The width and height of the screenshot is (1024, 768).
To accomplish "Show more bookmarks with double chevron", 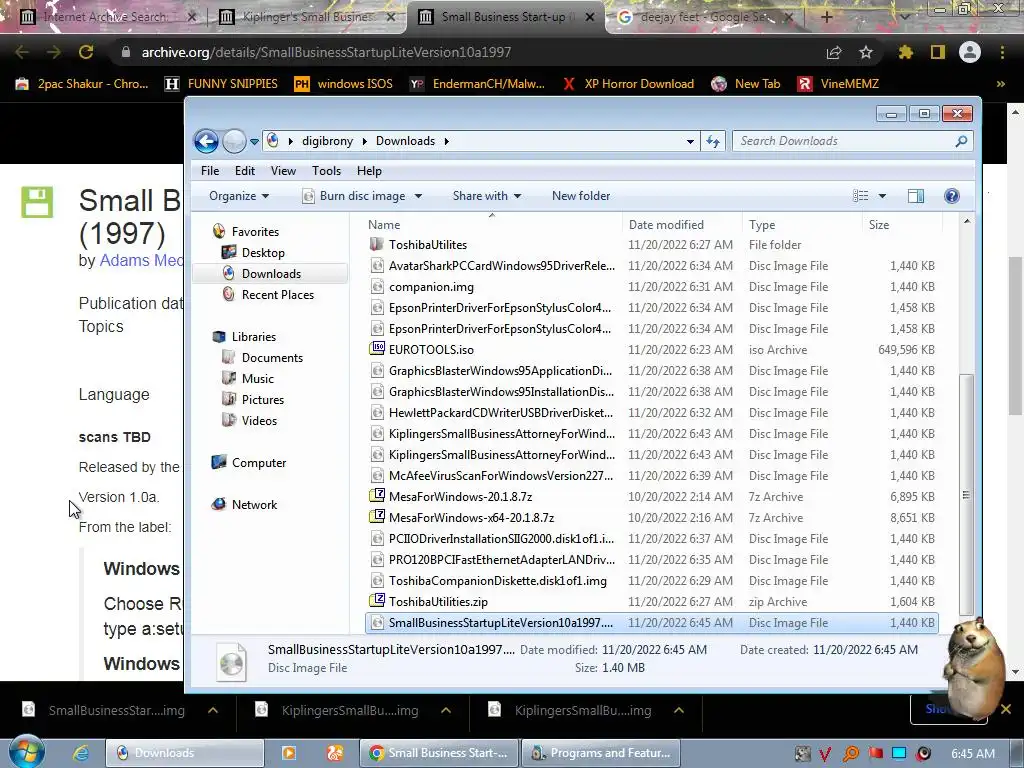I will 1000,84.
